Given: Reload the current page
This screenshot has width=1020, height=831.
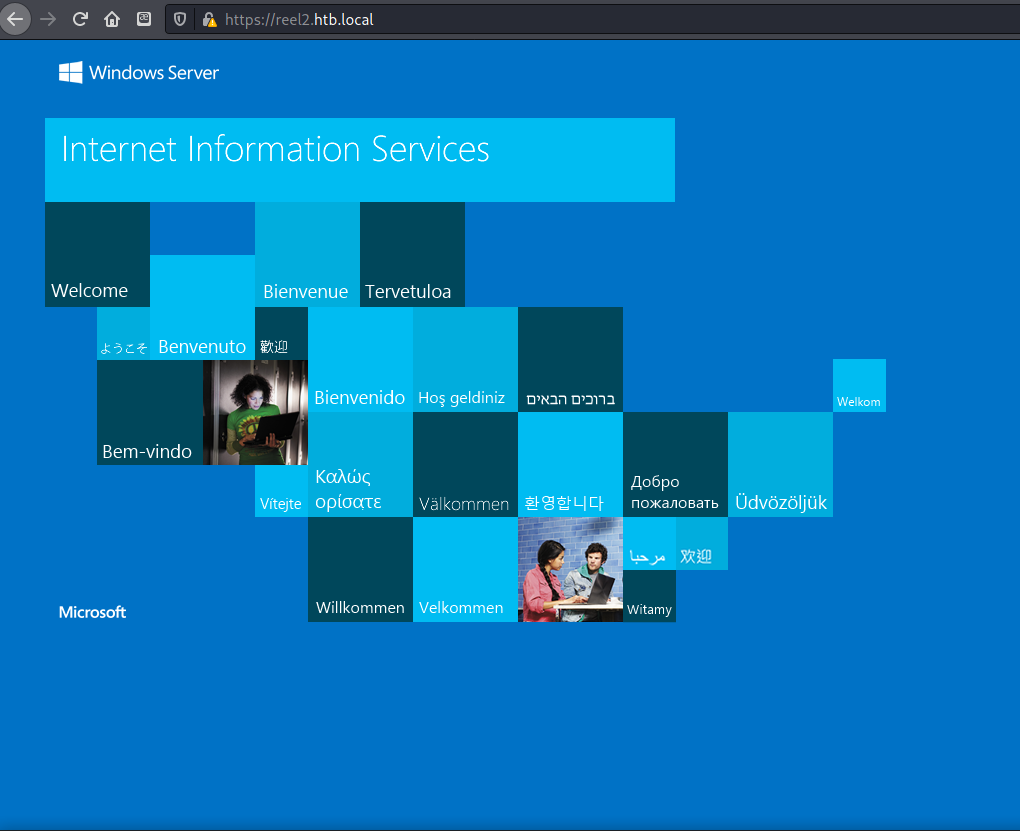Looking at the screenshot, I should 80,19.
